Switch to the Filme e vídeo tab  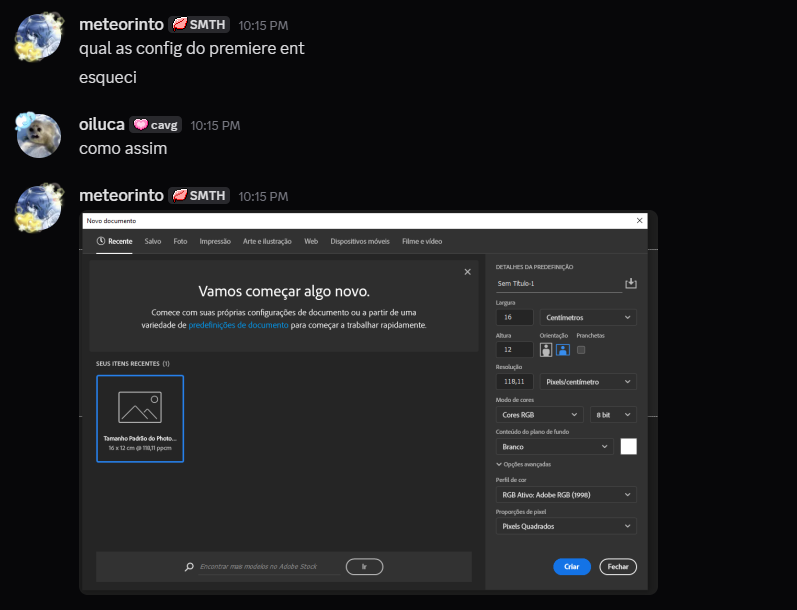point(422,241)
